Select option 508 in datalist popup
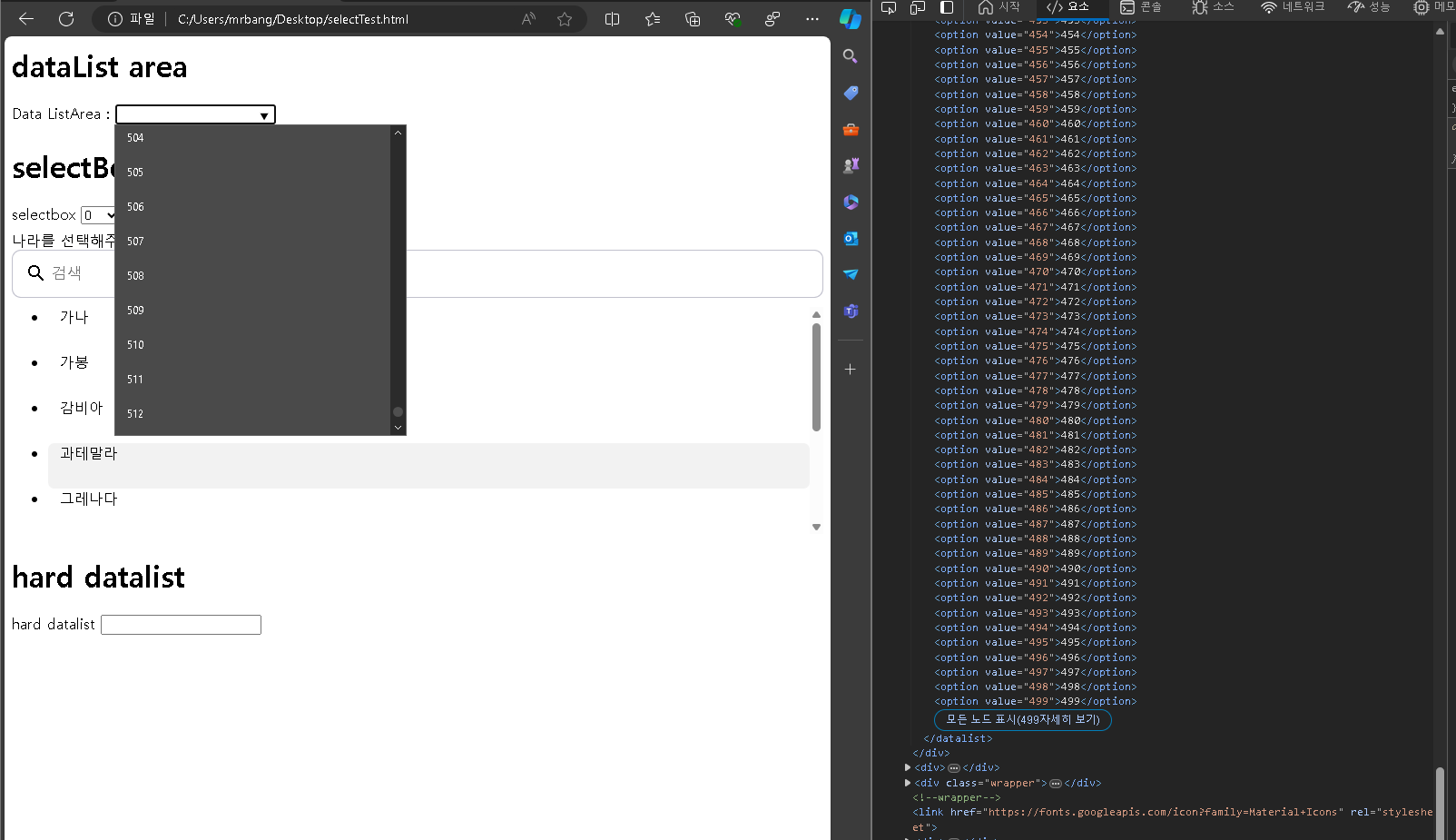The image size is (1456, 840). [253, 276]
